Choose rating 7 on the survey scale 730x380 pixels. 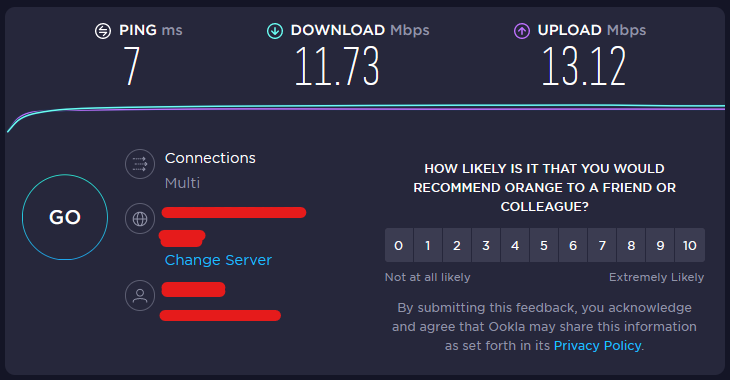pos(602,245)
